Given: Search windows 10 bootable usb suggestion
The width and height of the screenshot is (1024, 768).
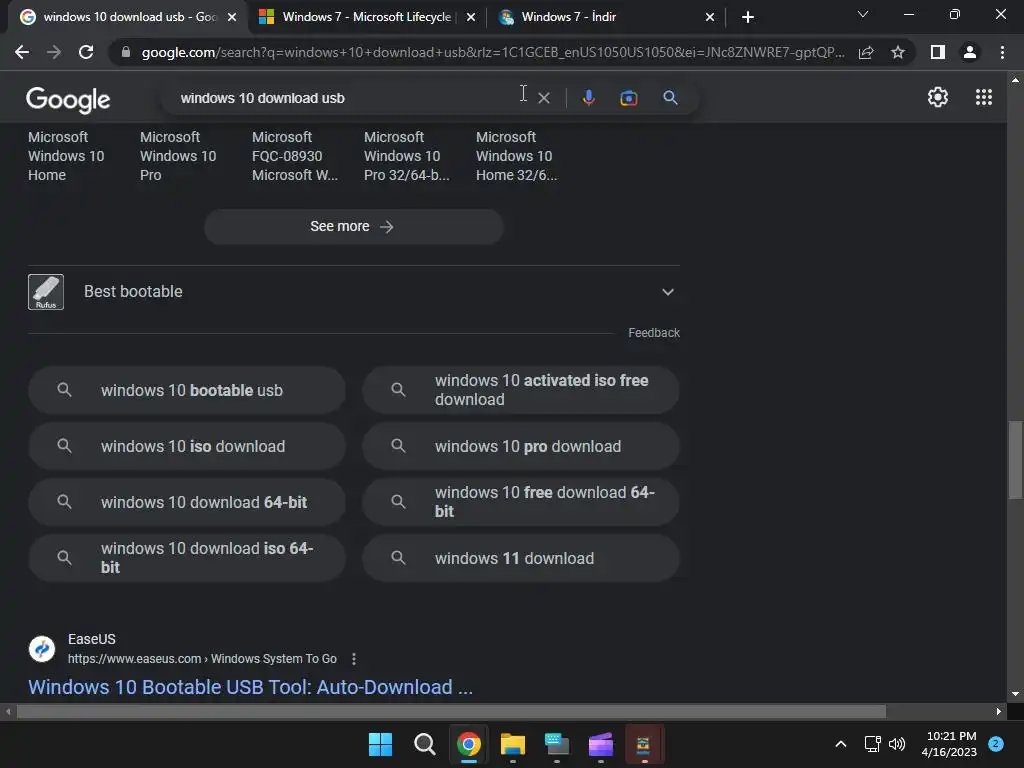Looking at the screenshot, I should click(x=187, y=391).
